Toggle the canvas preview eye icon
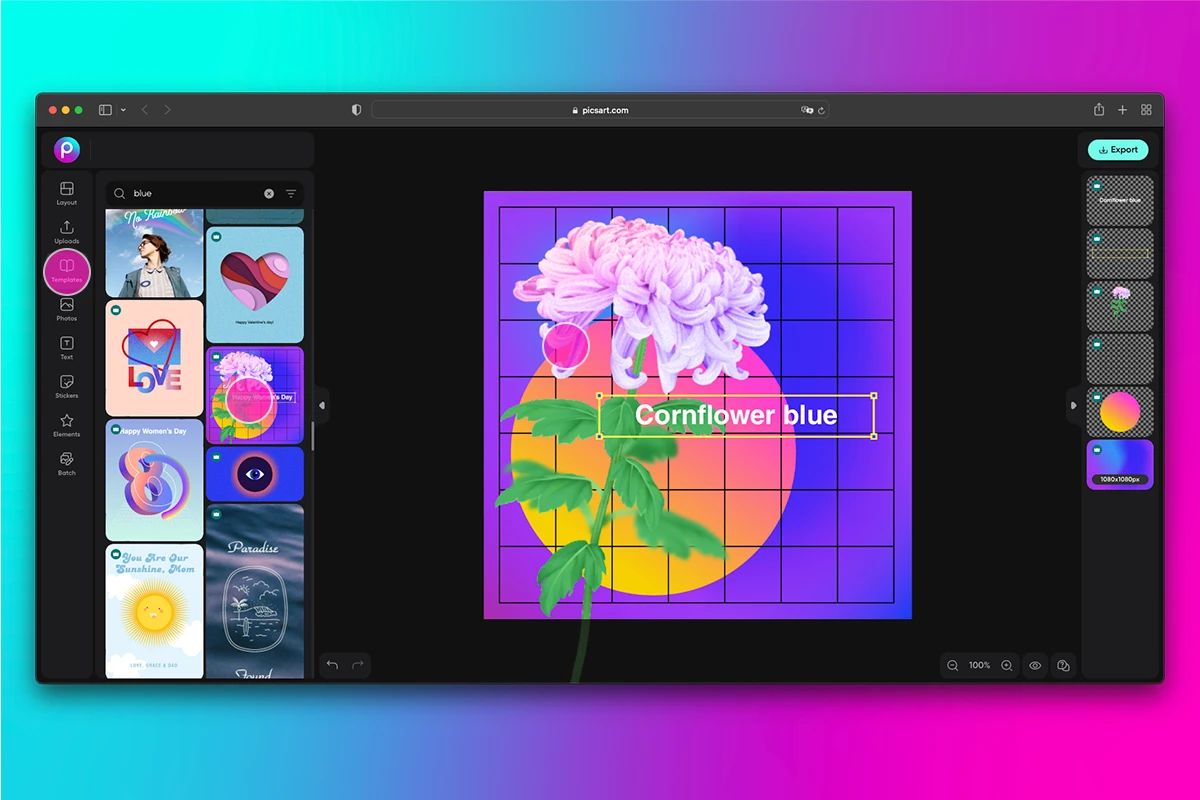Viewport: 1200px width, 800px height. pos(1035,665)
